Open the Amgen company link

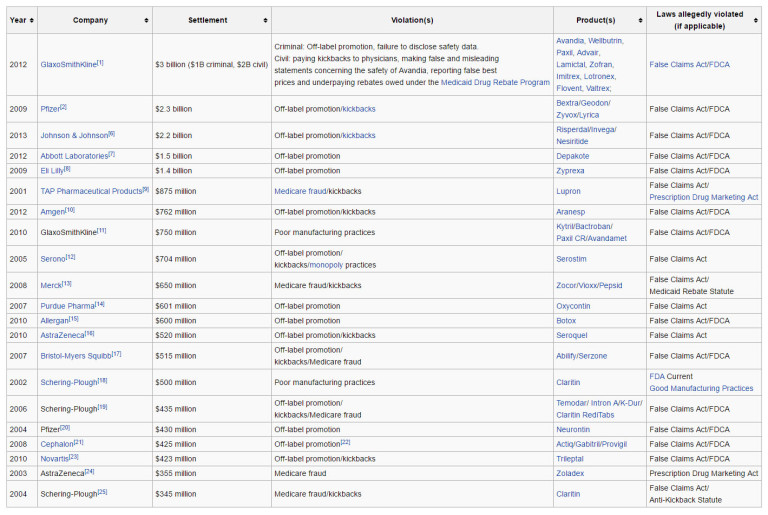[x=52, y=212]
